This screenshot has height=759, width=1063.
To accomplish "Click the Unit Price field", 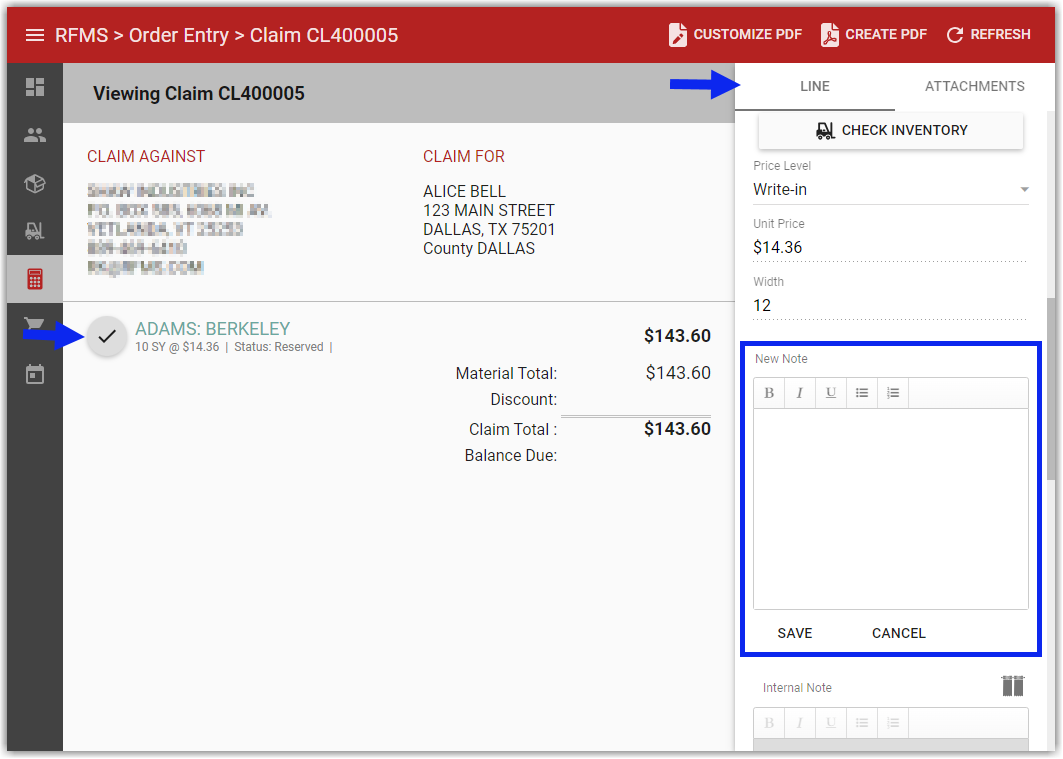I will click(x=889, y=247).
